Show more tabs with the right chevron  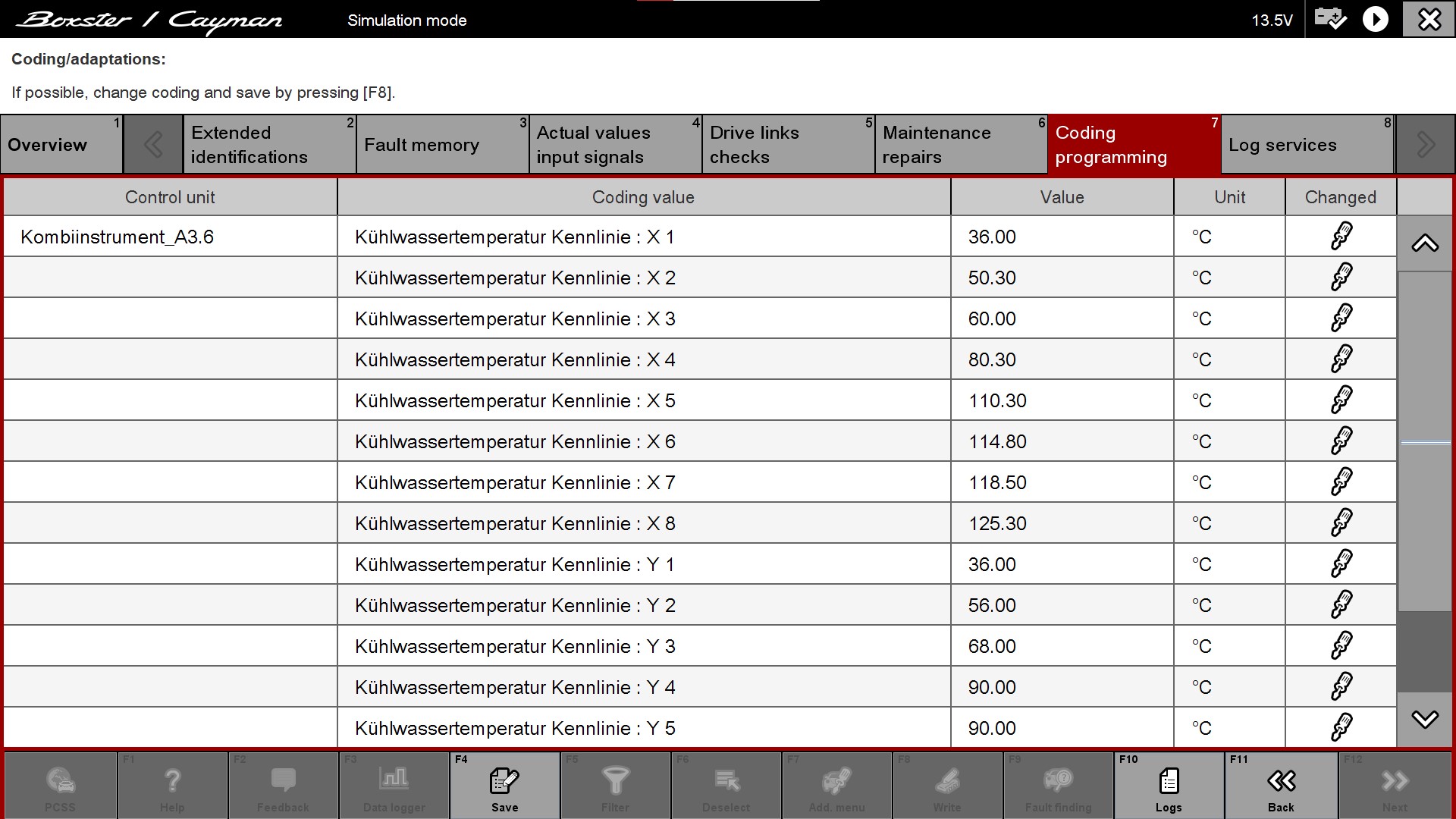1425,144
